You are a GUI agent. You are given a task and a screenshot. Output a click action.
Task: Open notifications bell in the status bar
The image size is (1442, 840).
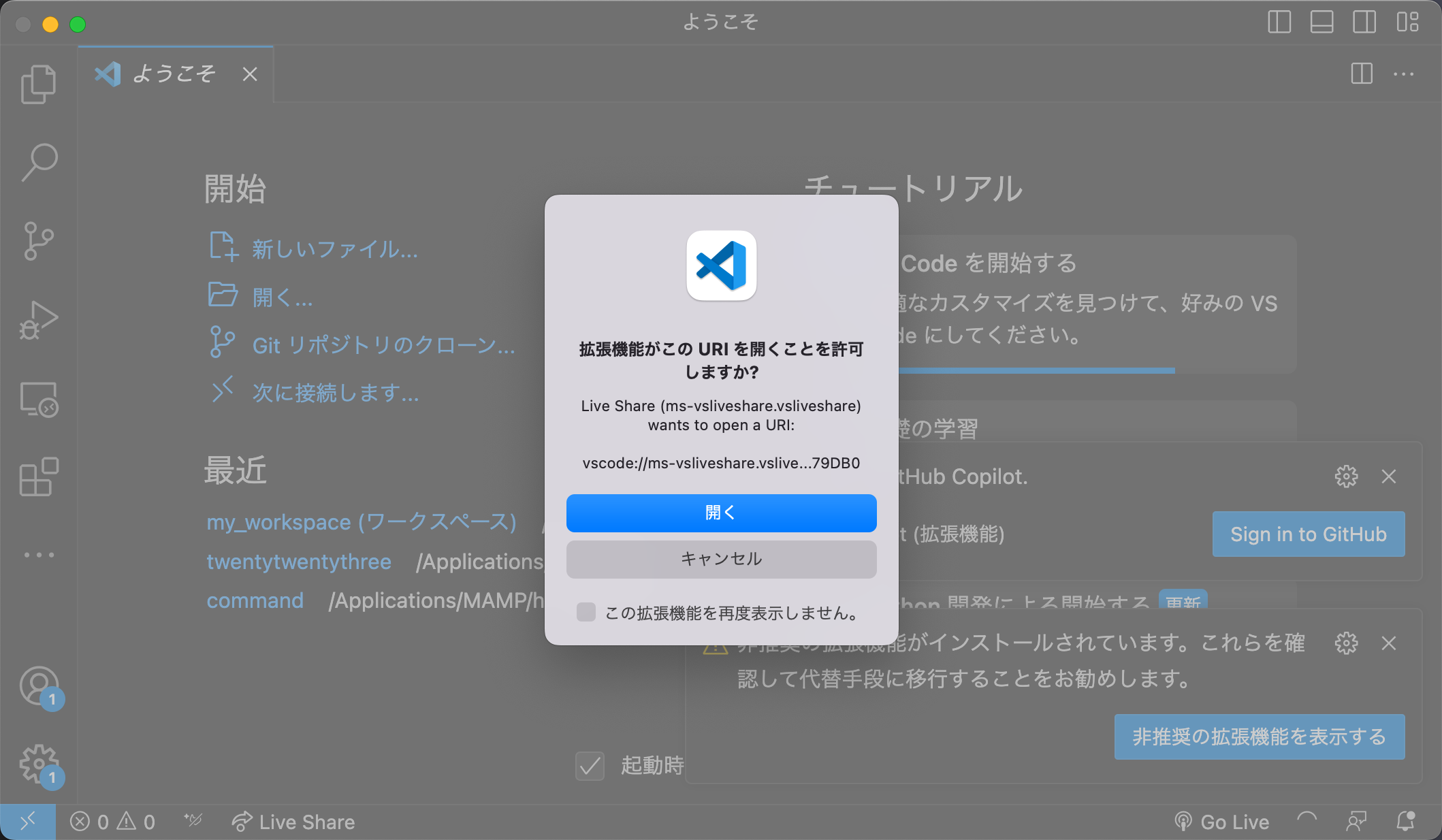[x=1405, y=822]
